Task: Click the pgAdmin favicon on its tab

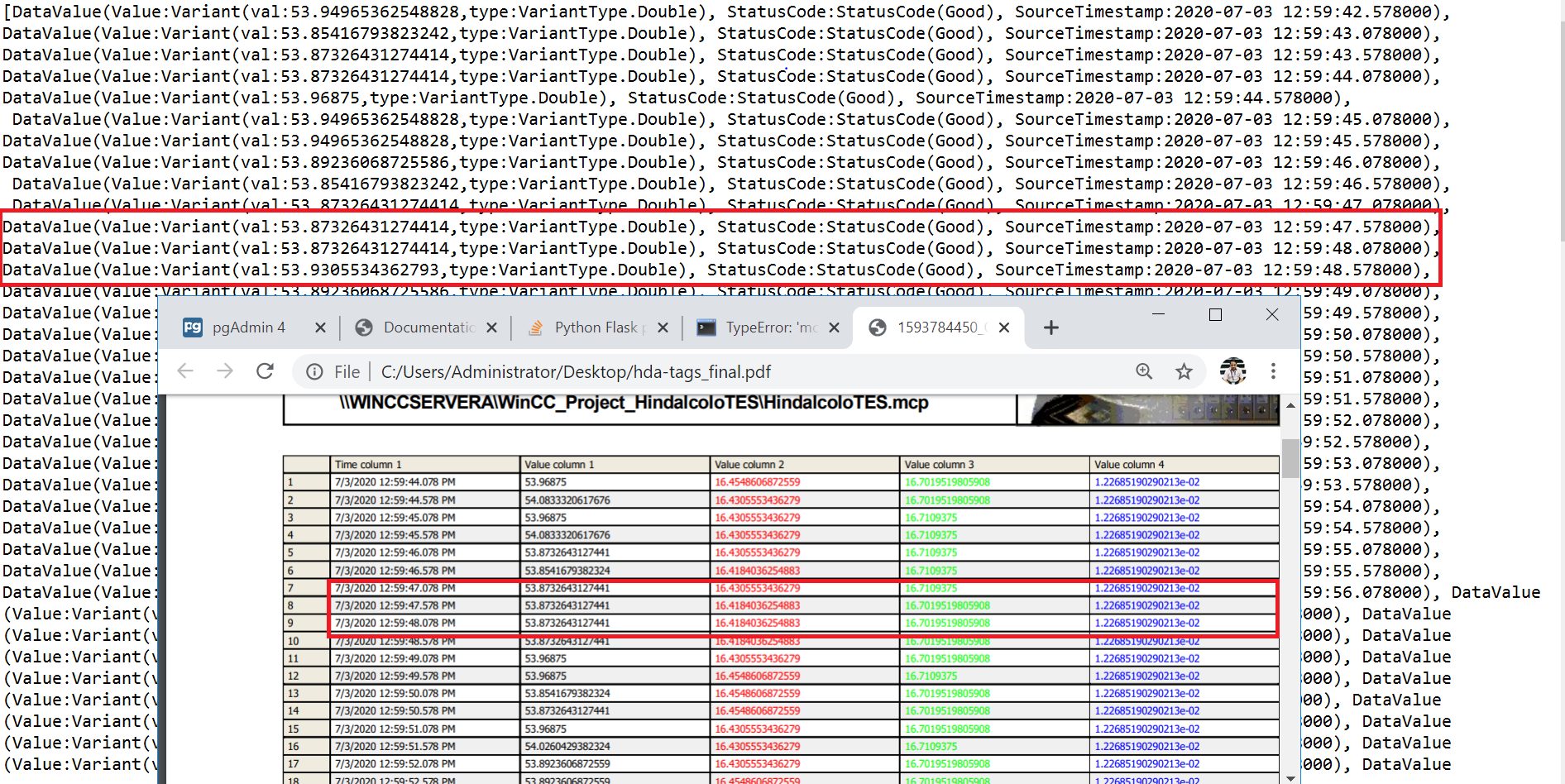Action: tap(193, 327)
